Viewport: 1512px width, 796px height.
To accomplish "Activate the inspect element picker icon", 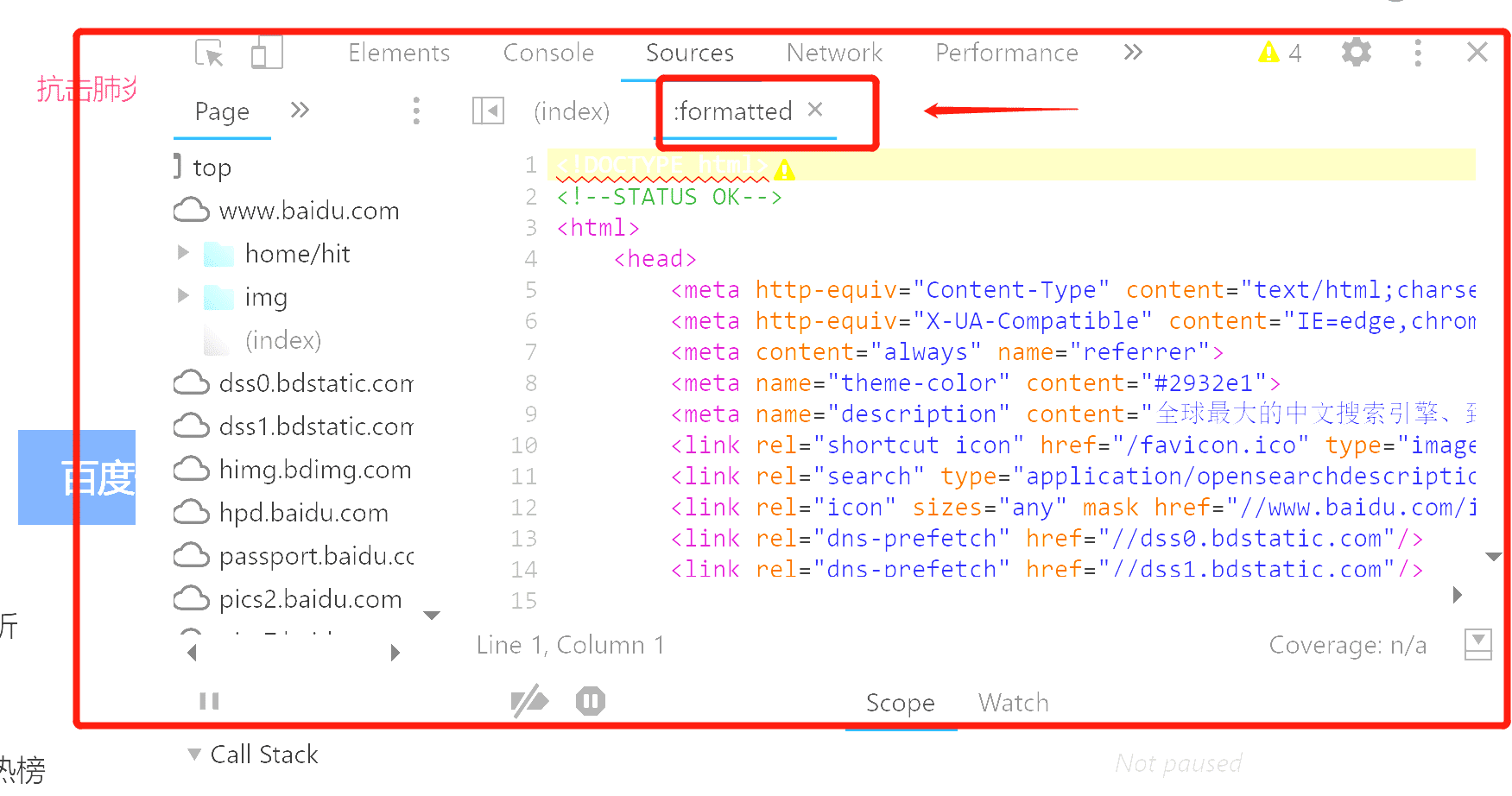I will point(209,54).
